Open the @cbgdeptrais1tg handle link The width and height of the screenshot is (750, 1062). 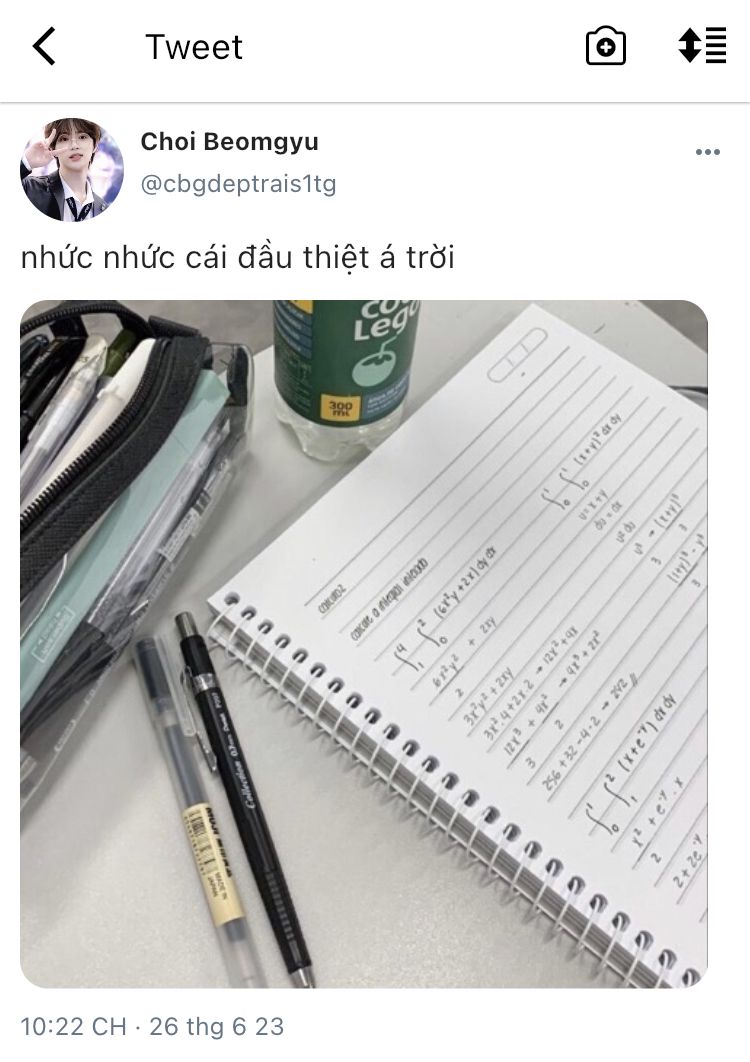[238, 184]
